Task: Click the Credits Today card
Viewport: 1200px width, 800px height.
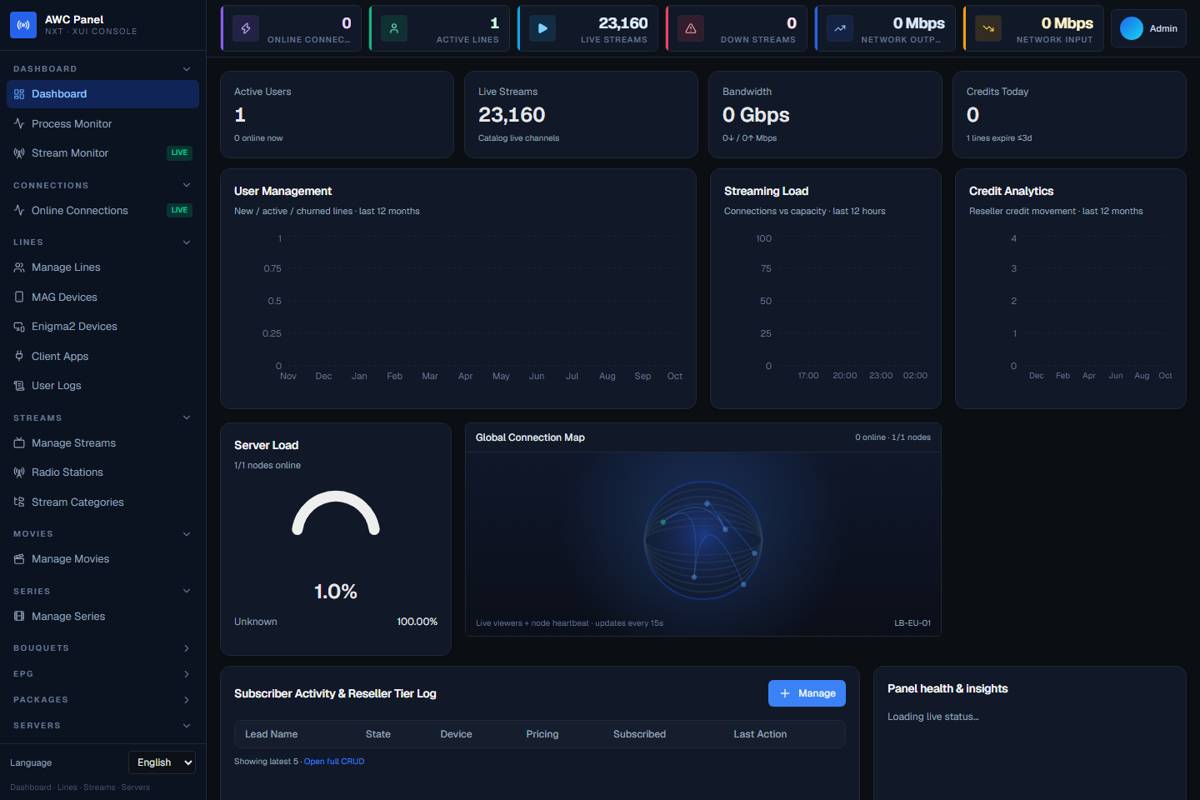Action: (x=1069, y=114)
